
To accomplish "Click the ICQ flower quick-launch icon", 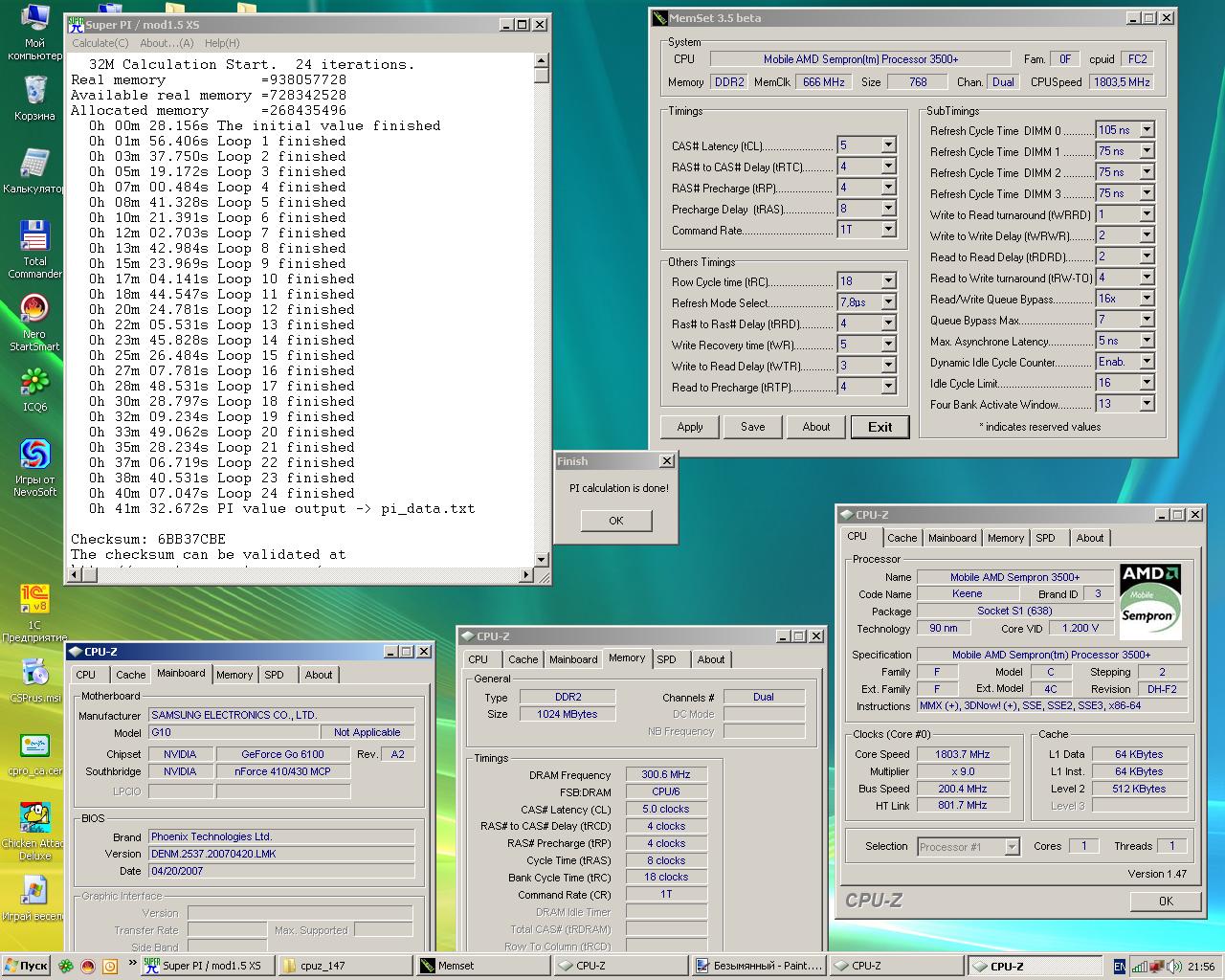I will click(x=66, y=967).
